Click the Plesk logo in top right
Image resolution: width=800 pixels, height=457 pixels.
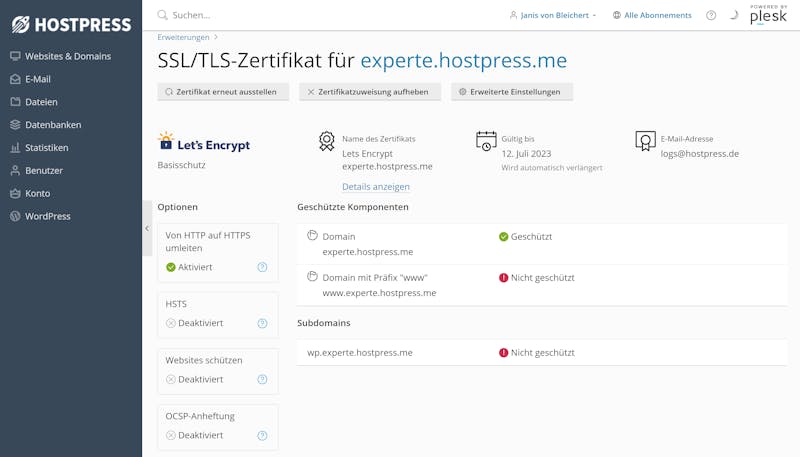768,15
